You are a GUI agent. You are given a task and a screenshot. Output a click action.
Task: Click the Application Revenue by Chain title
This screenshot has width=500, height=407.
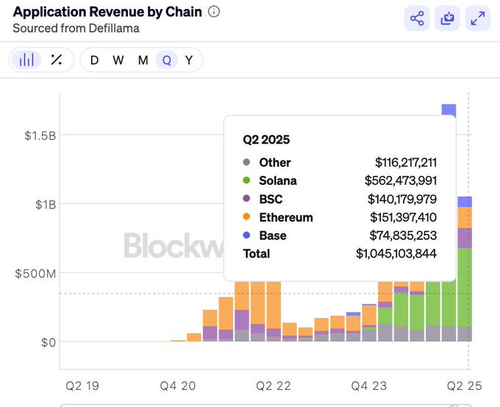pyautogui.click(x=107, y=12)
